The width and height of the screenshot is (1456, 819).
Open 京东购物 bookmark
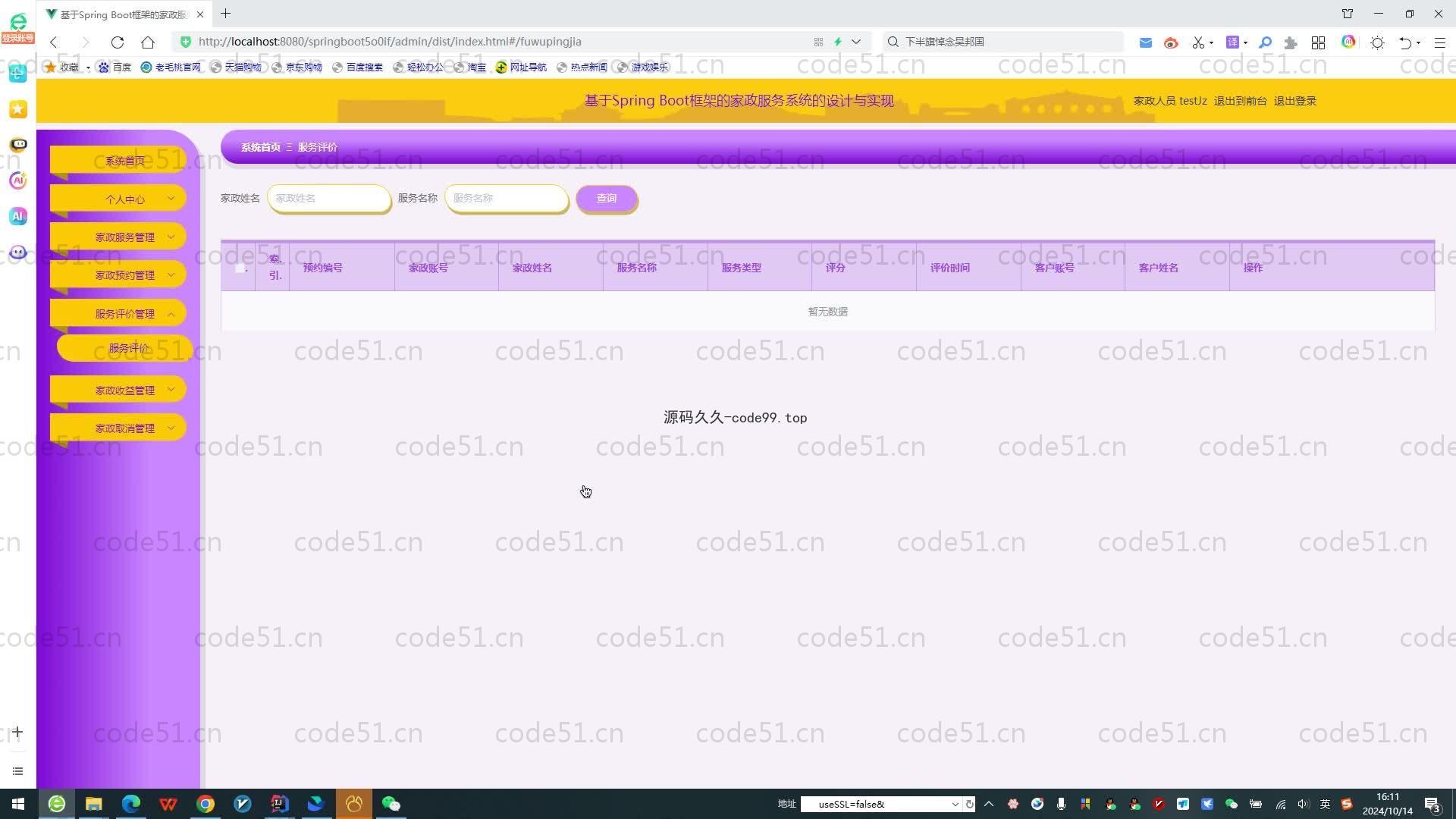[x=297, y=67]
